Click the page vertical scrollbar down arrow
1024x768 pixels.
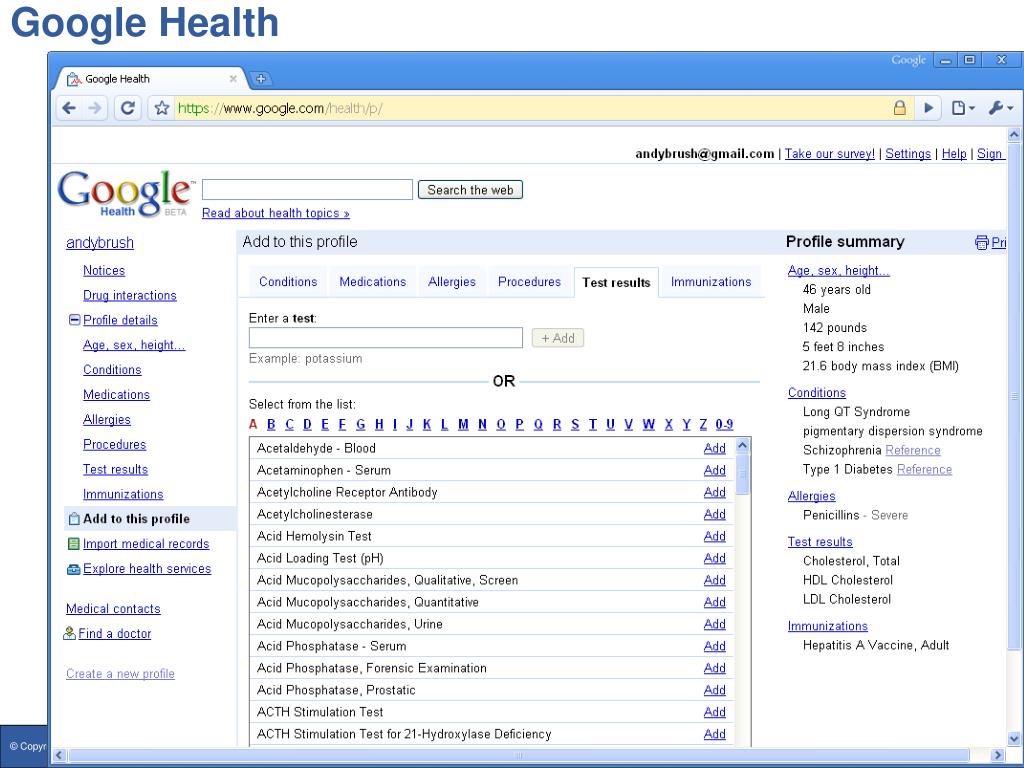coord(1014,739)
